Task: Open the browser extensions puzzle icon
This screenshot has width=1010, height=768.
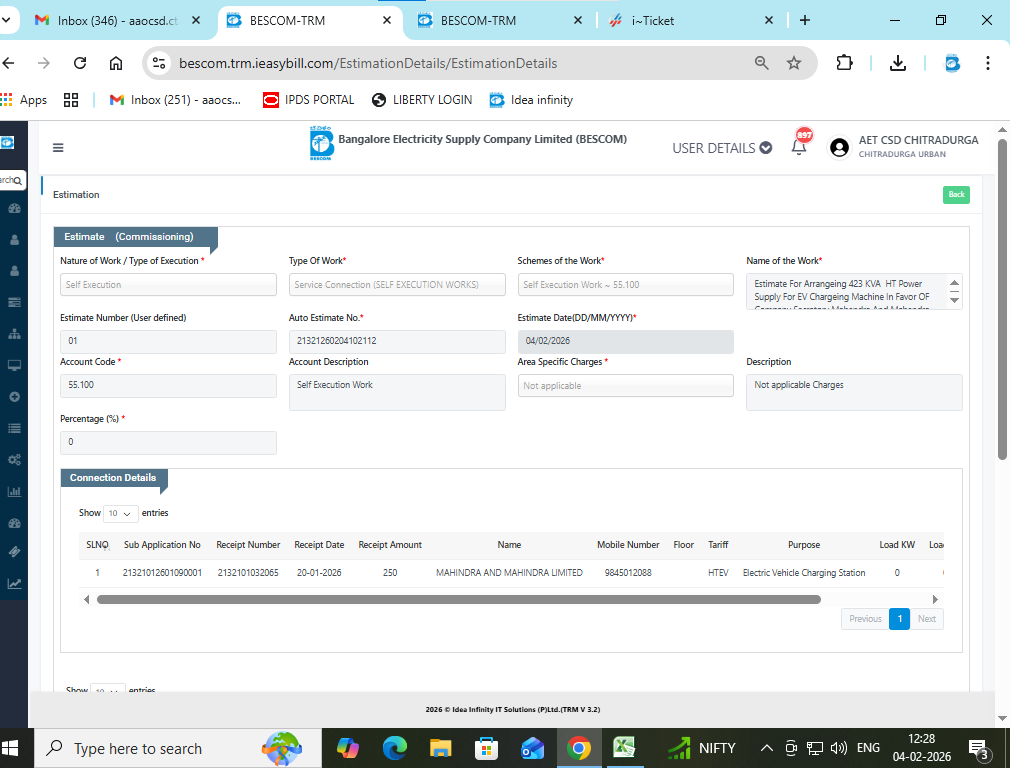Action: pos(844,63)
